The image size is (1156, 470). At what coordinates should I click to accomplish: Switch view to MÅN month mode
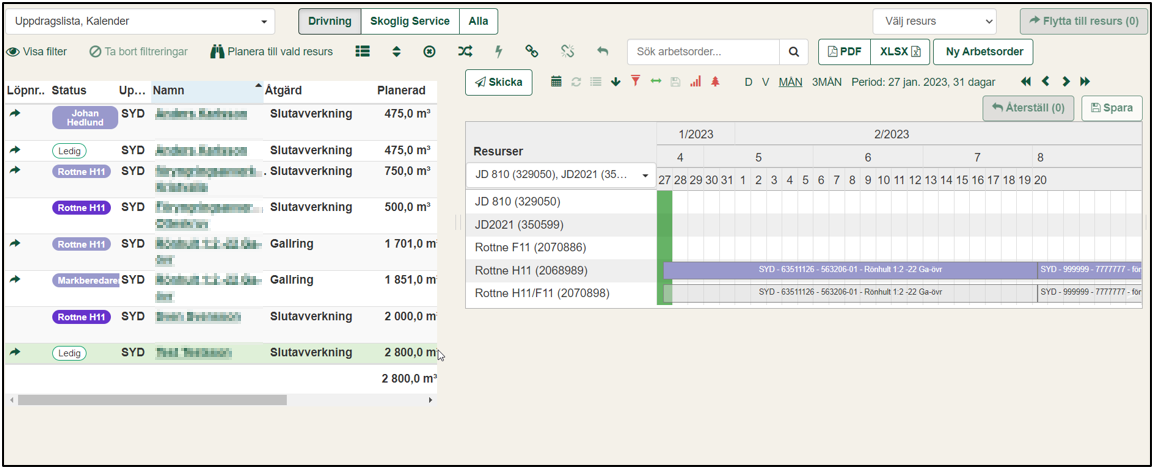(x=790, y=82)
